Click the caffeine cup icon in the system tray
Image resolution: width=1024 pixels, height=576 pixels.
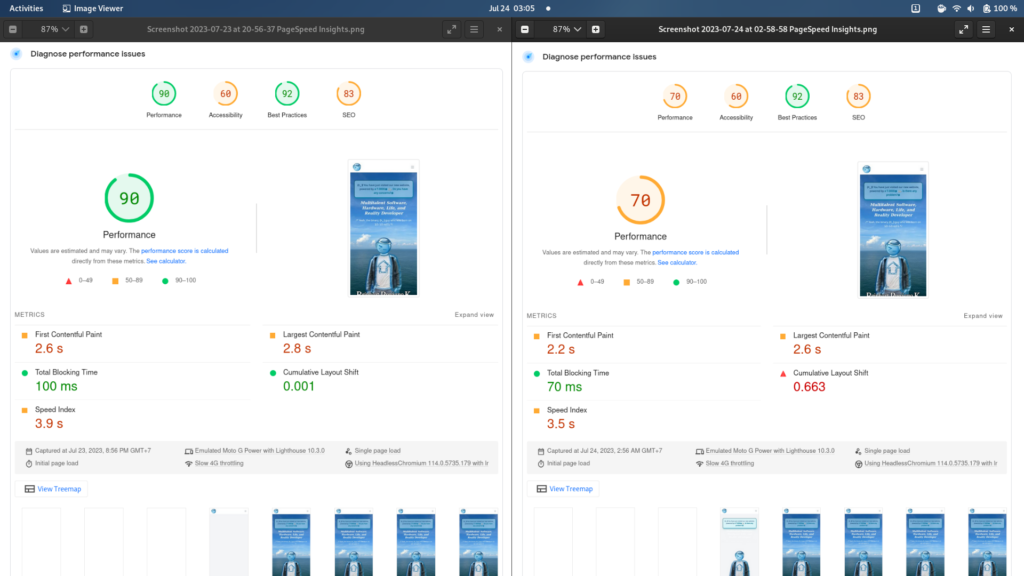[940, 8]
